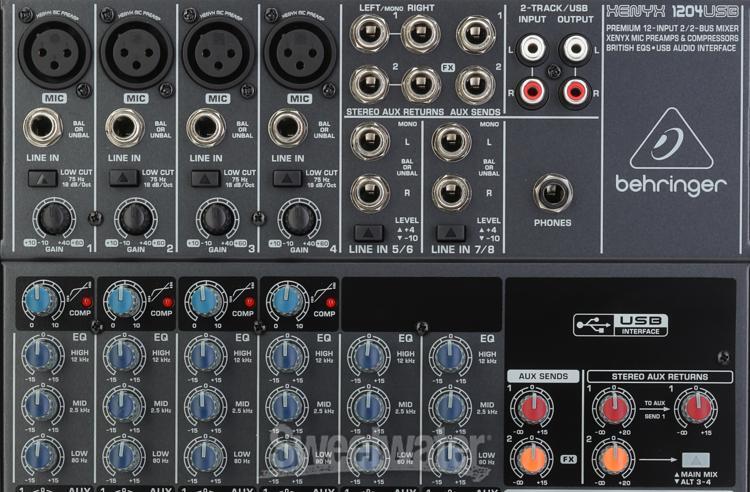Click channel 4 LINE IN jack
The height and width of the screenshot is (492, 750).
click(288, 128)
